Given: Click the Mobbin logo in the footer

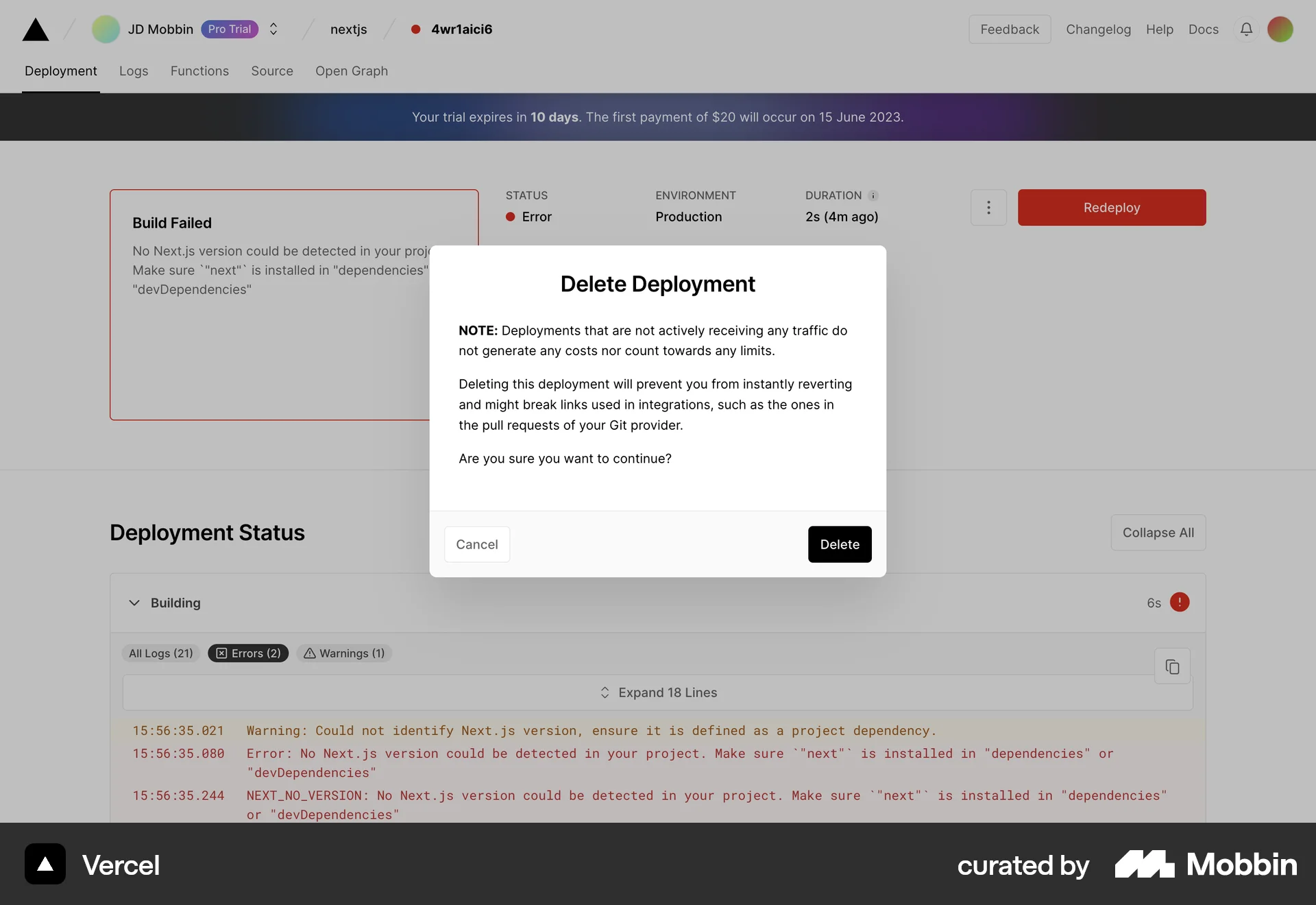Looking at the screenshot, I should tap(1143, 865).
